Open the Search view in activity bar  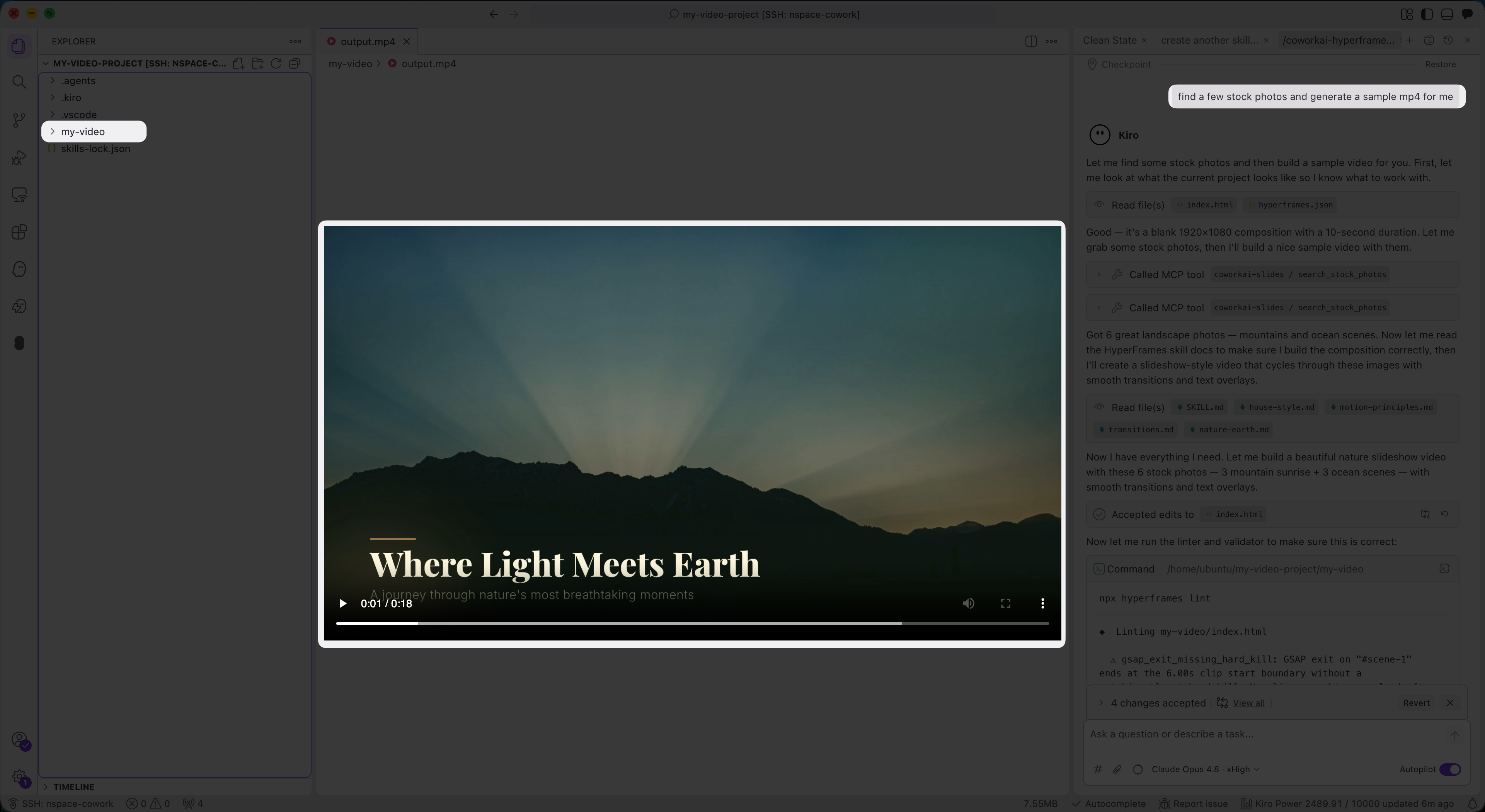(x=19, y=82)
